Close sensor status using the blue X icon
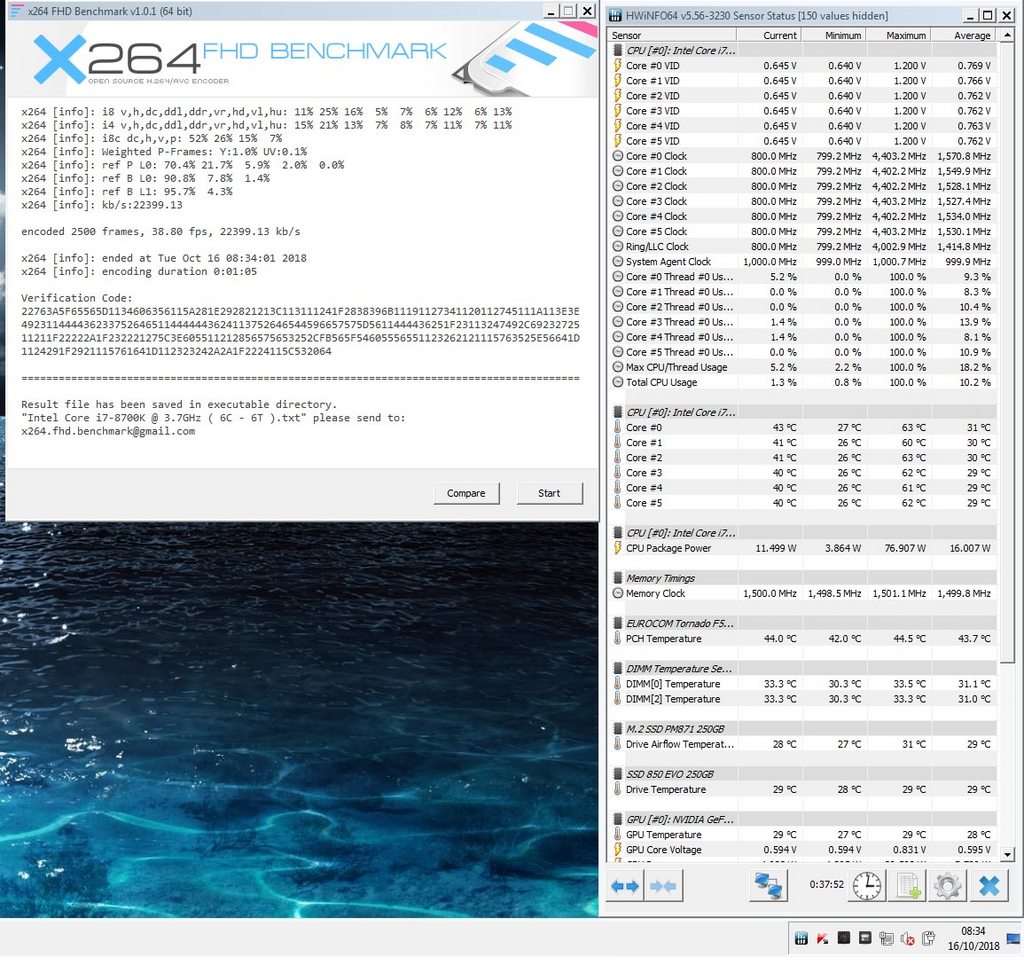 pyautogui.click(x=989, y=886)
